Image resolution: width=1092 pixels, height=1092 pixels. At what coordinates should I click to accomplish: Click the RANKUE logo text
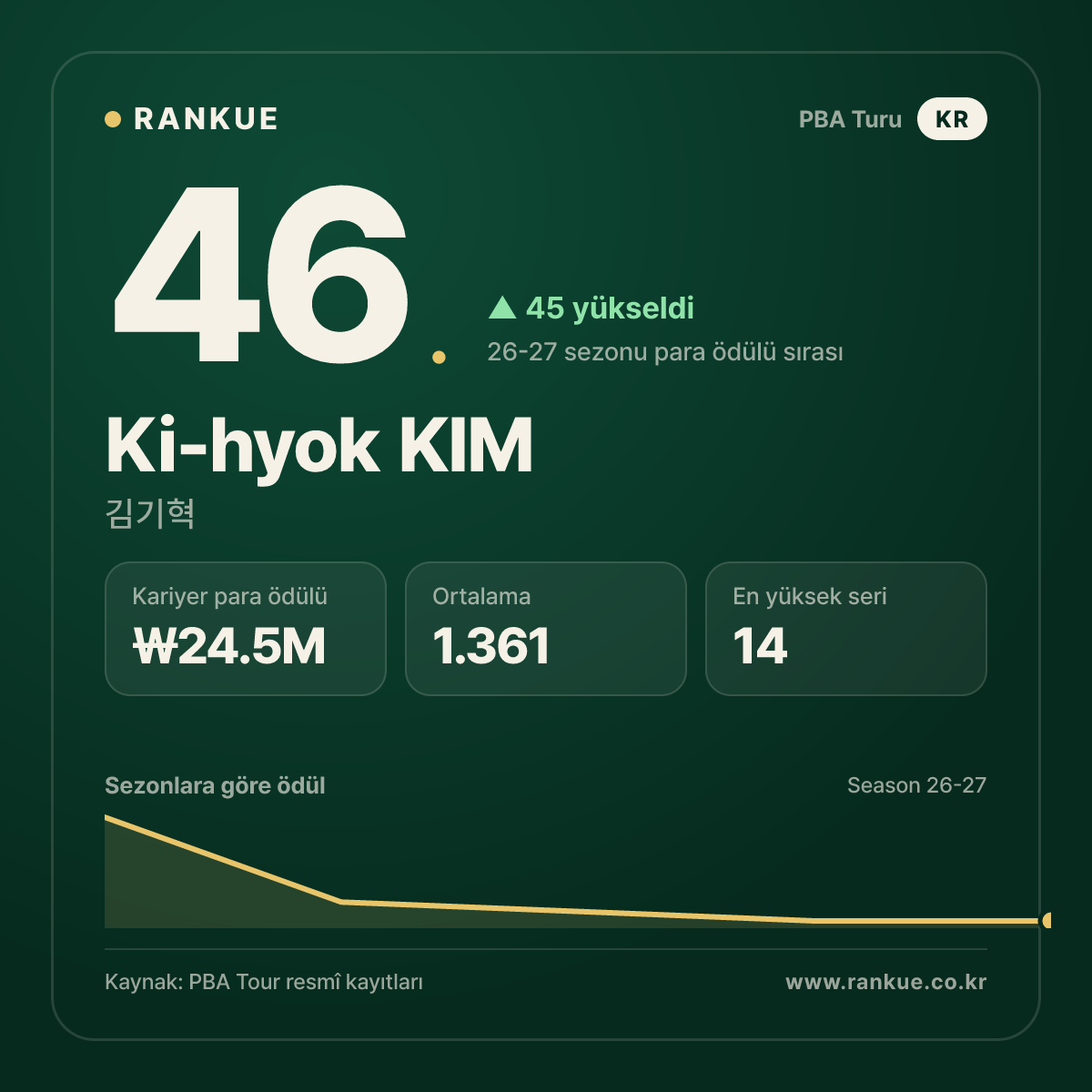coord(206,119)
